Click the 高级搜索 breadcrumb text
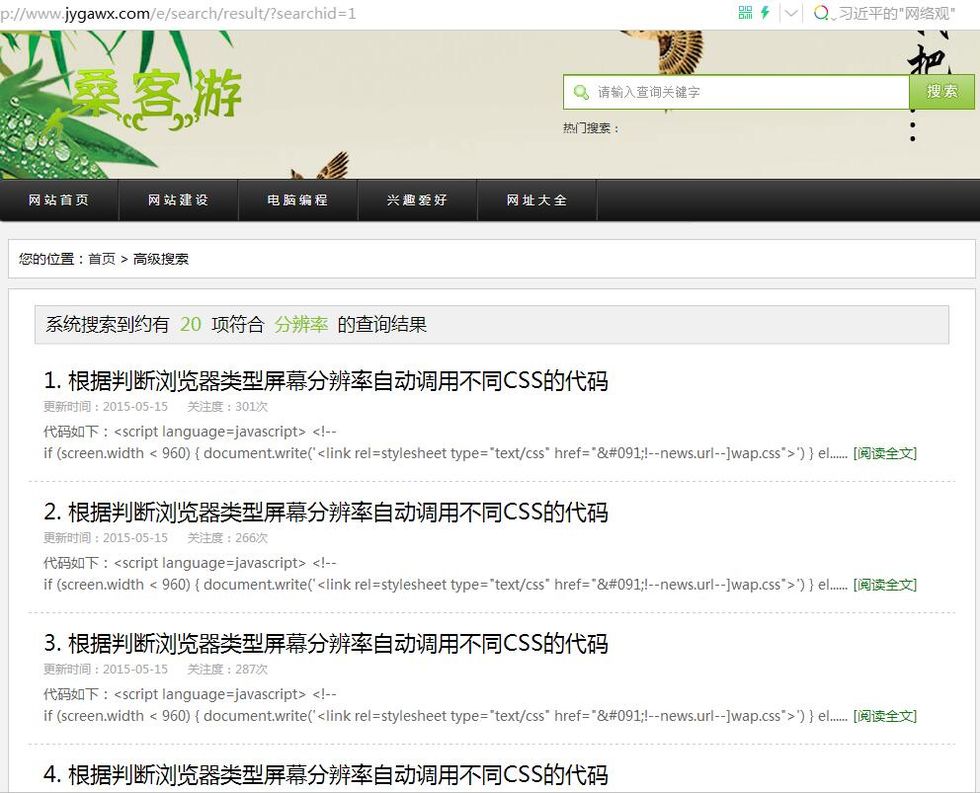This screenshot has width=980, height=793. (x=161, y=259)
